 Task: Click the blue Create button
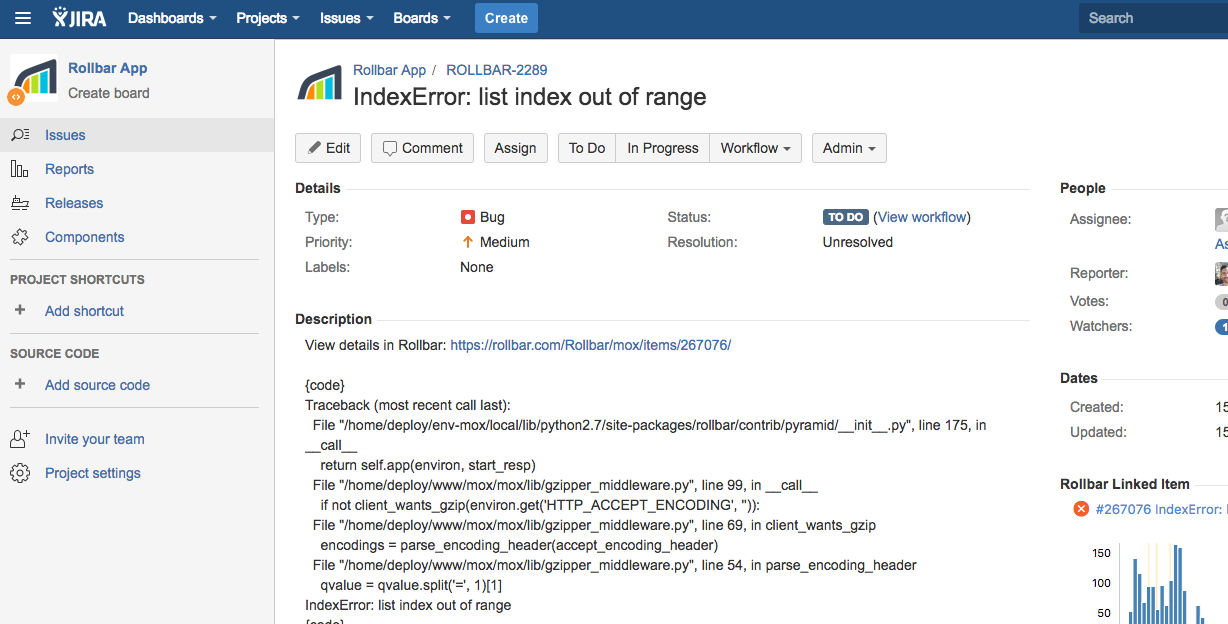(506, 18)
